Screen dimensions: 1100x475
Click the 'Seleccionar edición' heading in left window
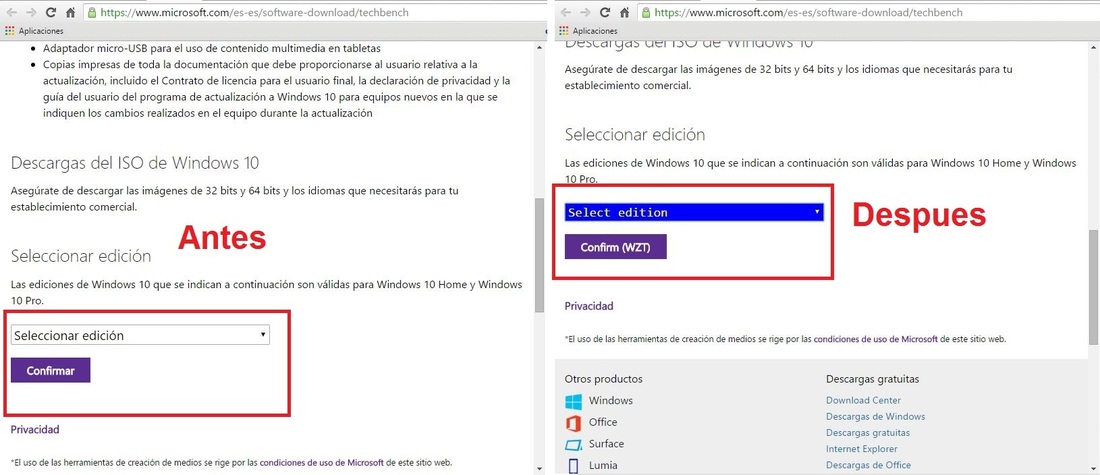click(x=81, y=256)
